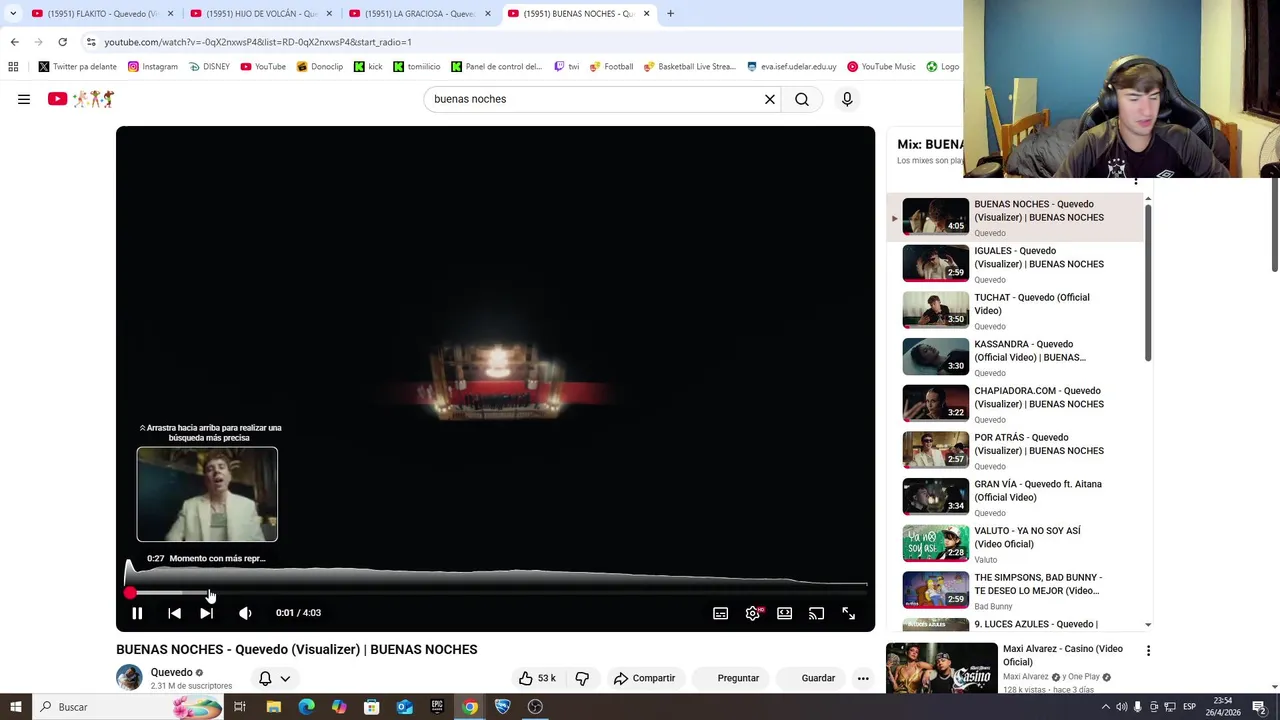
Task: Close the BUENAS NOCHES browser tab
Action: (x=646, y=13)
